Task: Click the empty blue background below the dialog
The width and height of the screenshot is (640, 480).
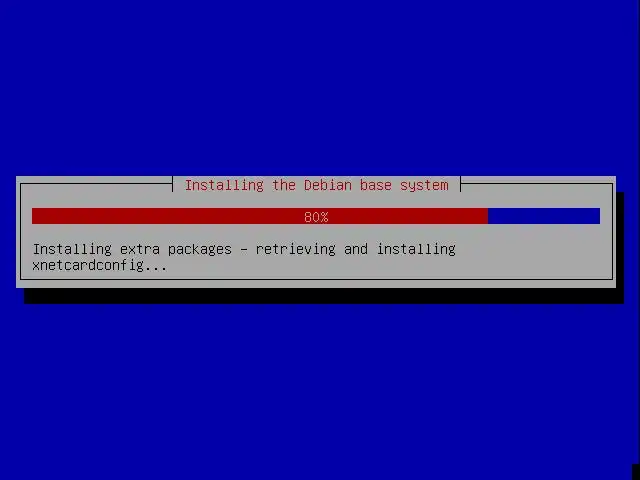Action: point(320,392)
